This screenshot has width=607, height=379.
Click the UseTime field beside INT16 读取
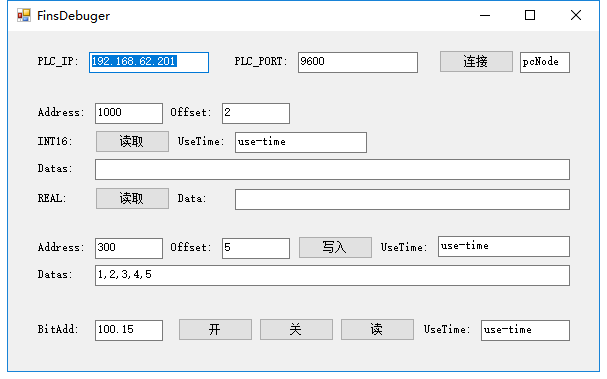(x=301, y=142)
